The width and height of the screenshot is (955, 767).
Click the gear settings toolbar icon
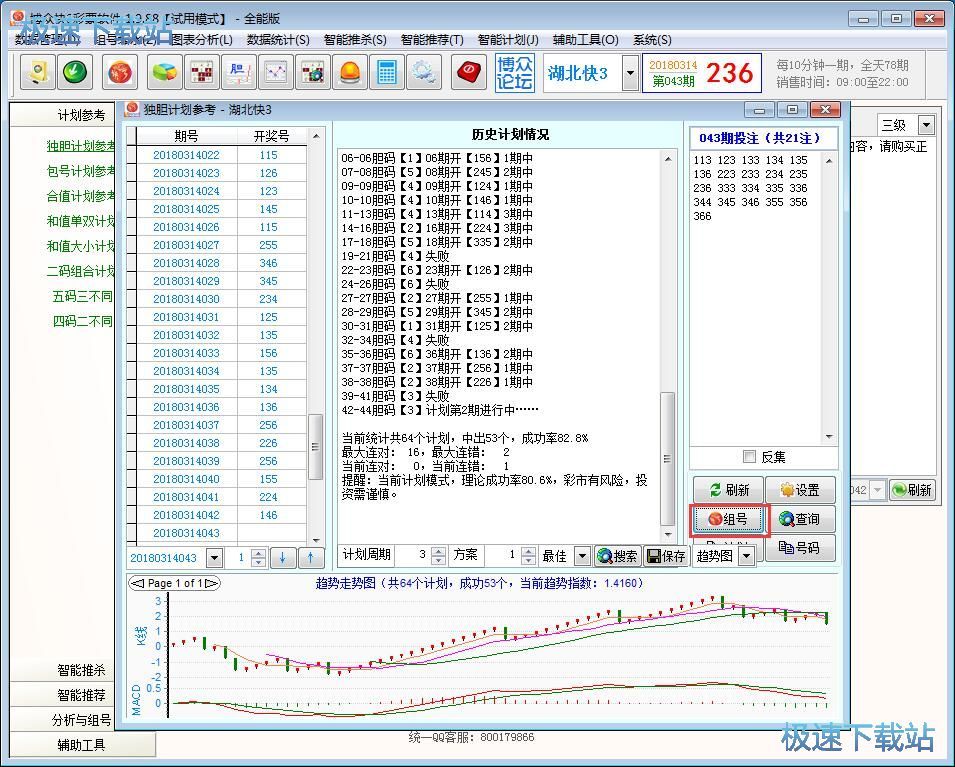point(422,72)
